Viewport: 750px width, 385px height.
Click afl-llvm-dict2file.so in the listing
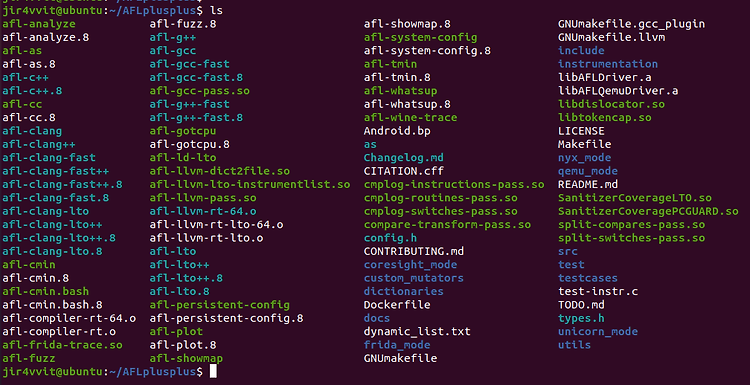click(220, 171)
